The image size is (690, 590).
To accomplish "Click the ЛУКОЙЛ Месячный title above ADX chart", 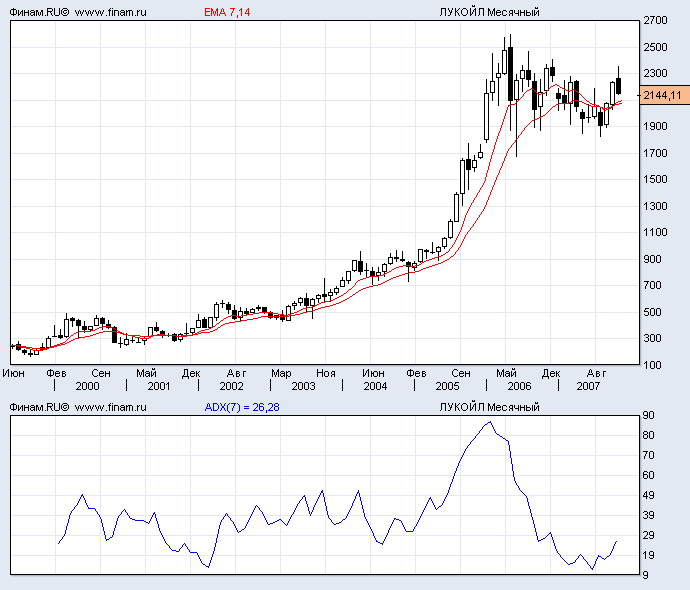I will point(489,407).
